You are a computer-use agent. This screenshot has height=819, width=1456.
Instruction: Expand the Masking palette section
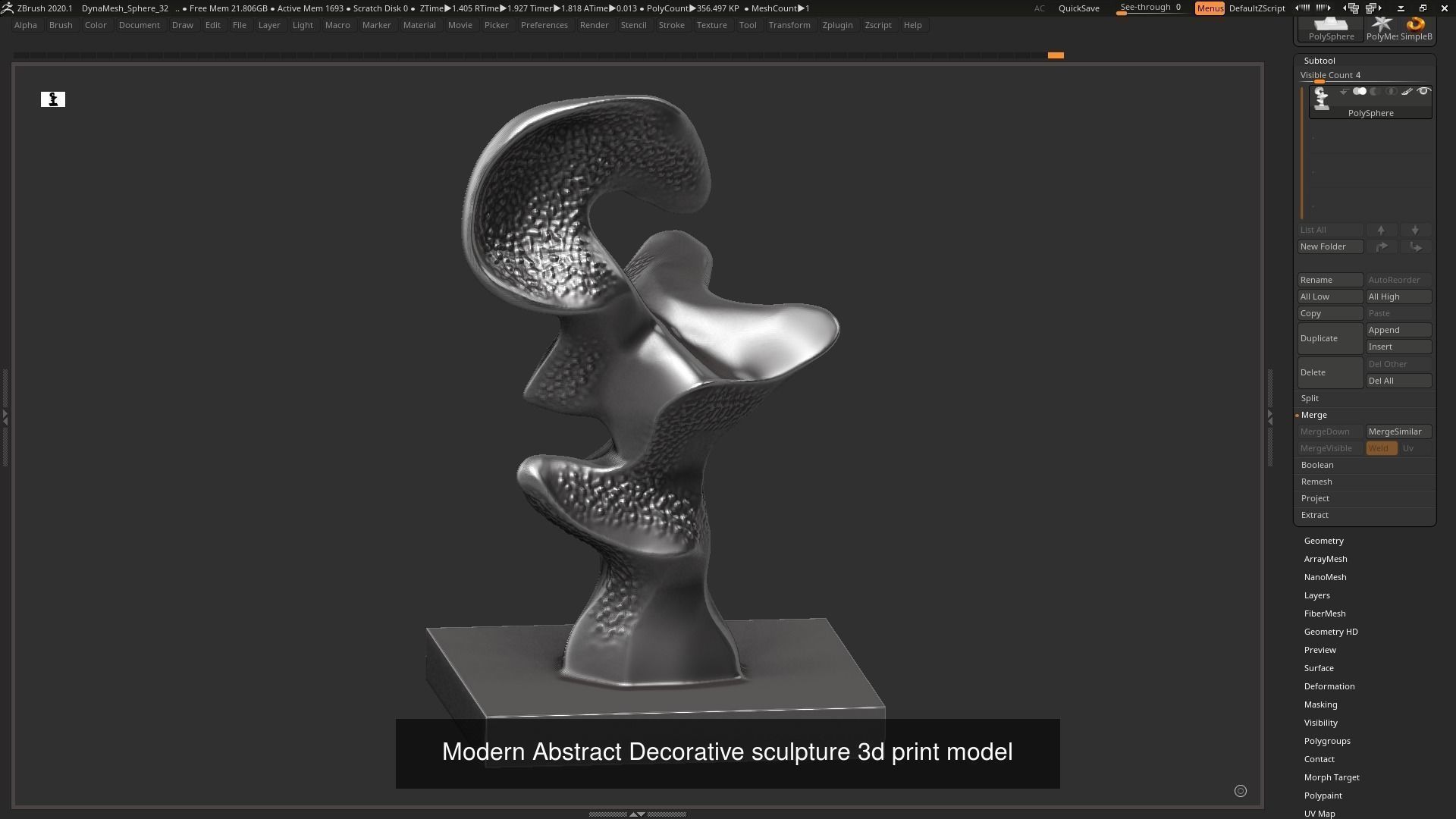(1320, 704)
